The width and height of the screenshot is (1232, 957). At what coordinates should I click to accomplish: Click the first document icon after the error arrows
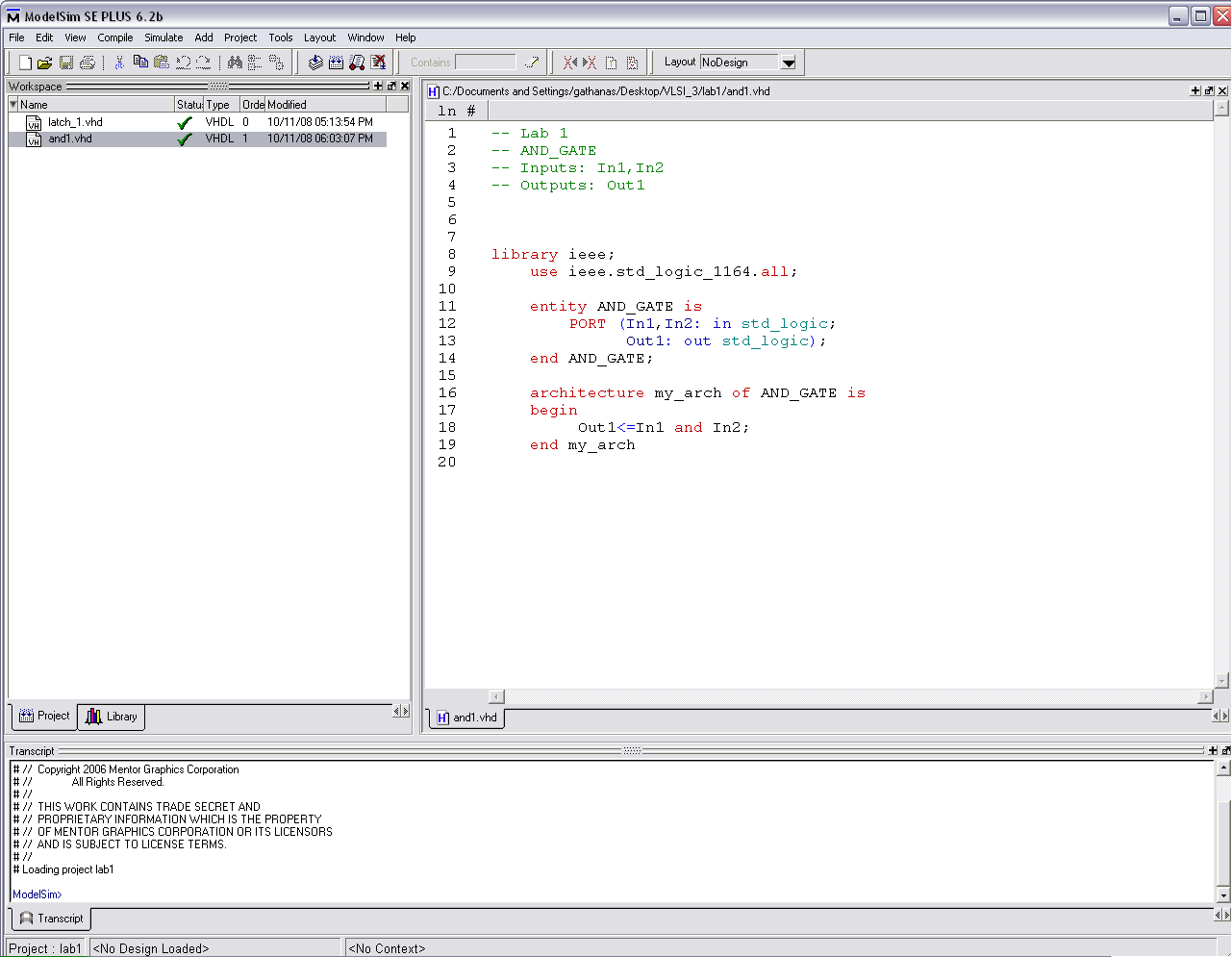click(x=611, y=63)
